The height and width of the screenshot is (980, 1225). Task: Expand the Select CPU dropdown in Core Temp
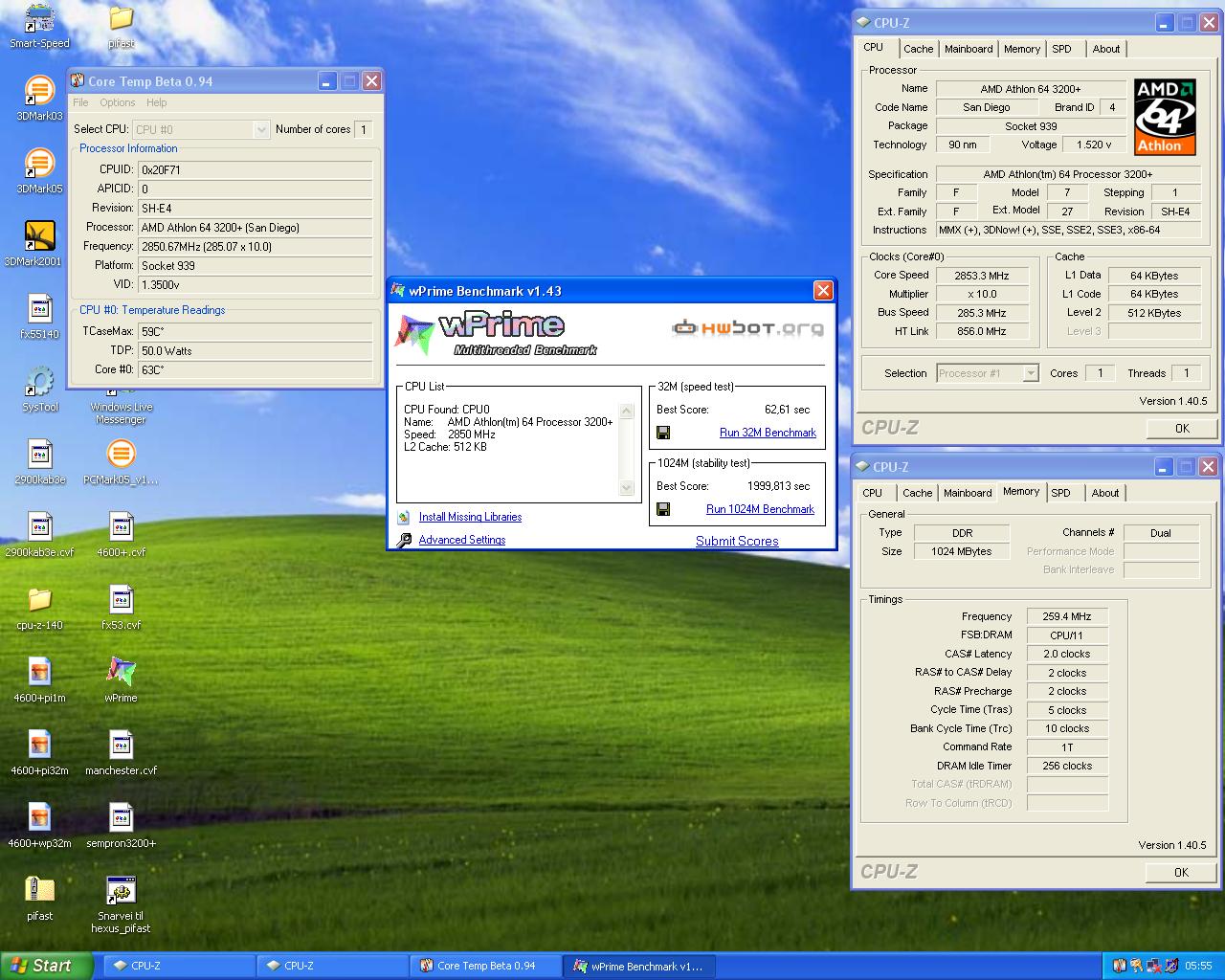coord(261,129)
